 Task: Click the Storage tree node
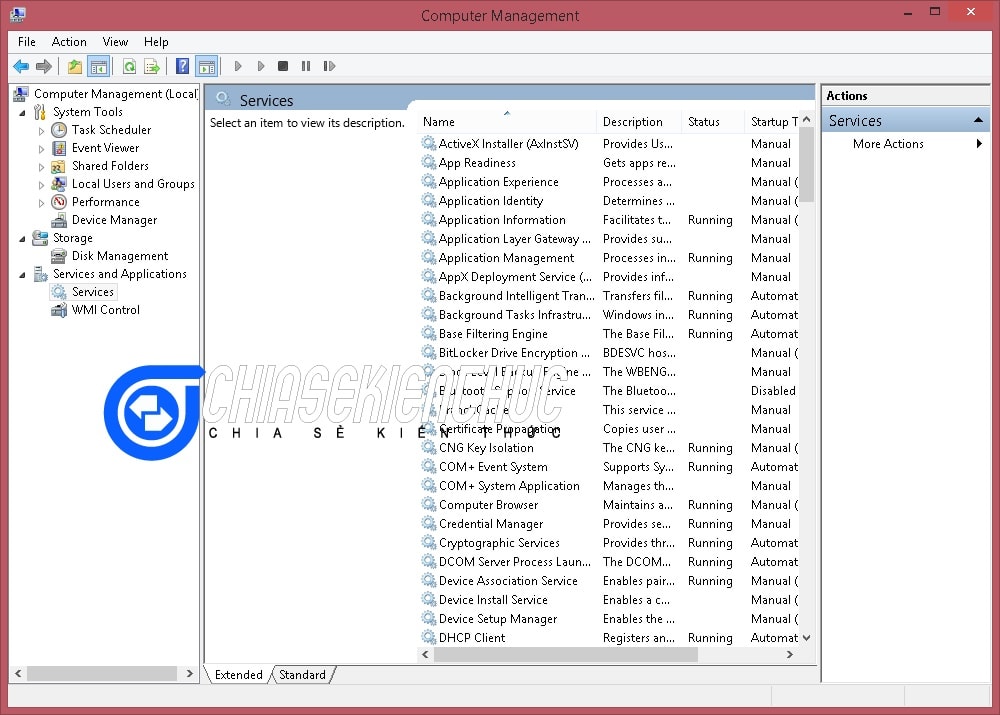pyautogui.click(x=72, y=238)
